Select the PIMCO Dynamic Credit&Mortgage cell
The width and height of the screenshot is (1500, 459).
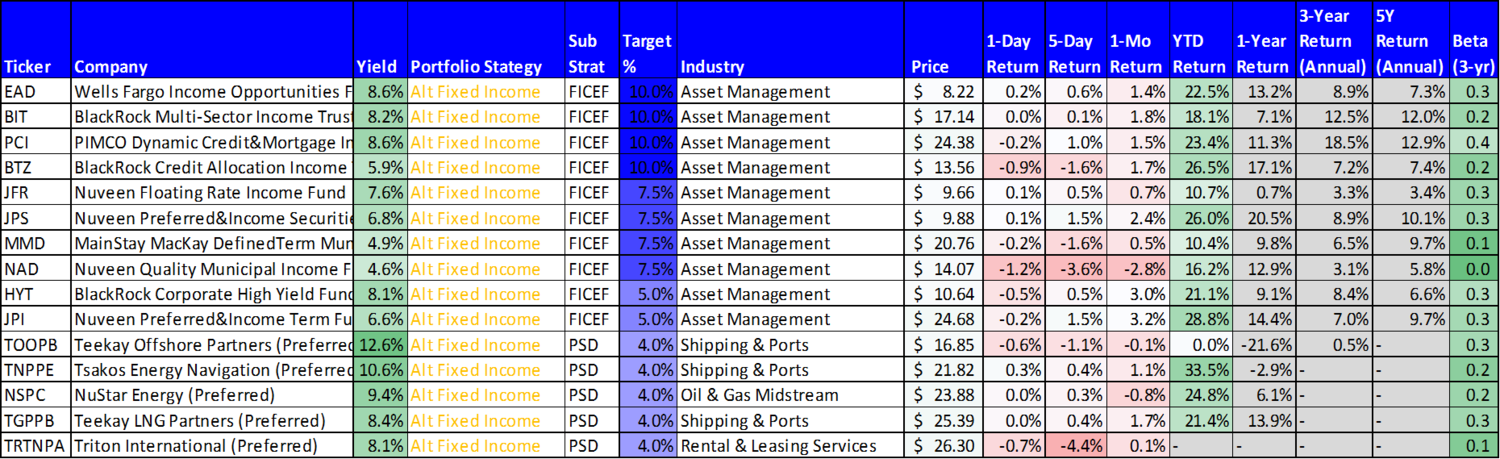[x=212, y=142]
